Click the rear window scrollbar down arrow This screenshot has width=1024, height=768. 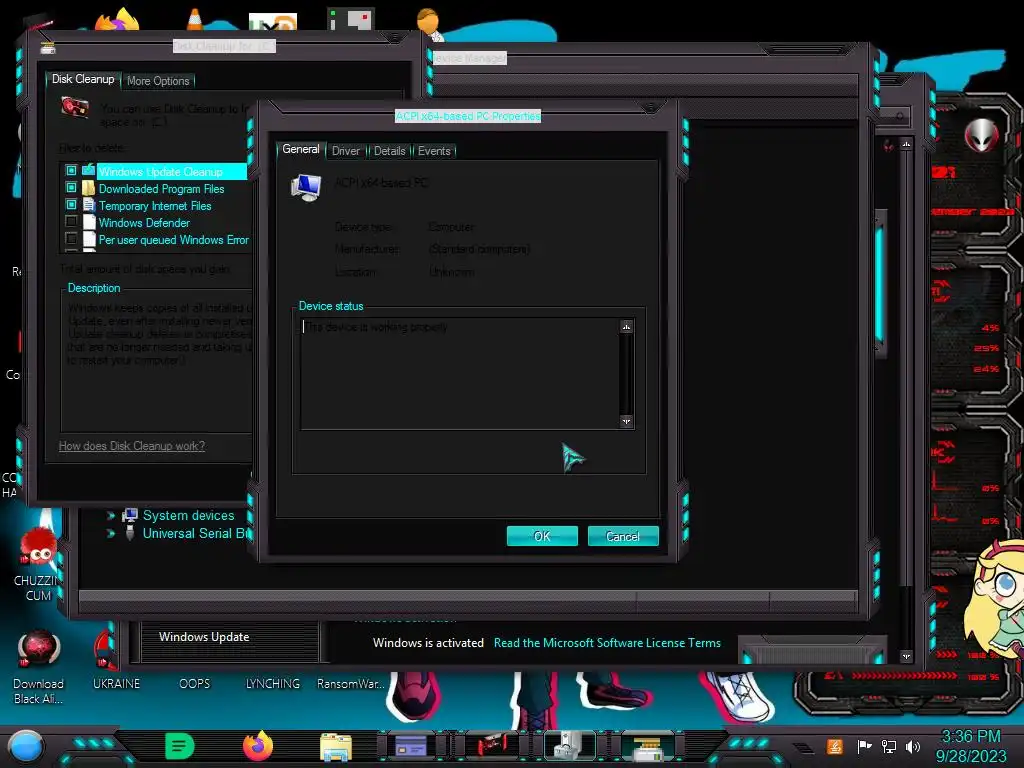(x=906, y=656)
